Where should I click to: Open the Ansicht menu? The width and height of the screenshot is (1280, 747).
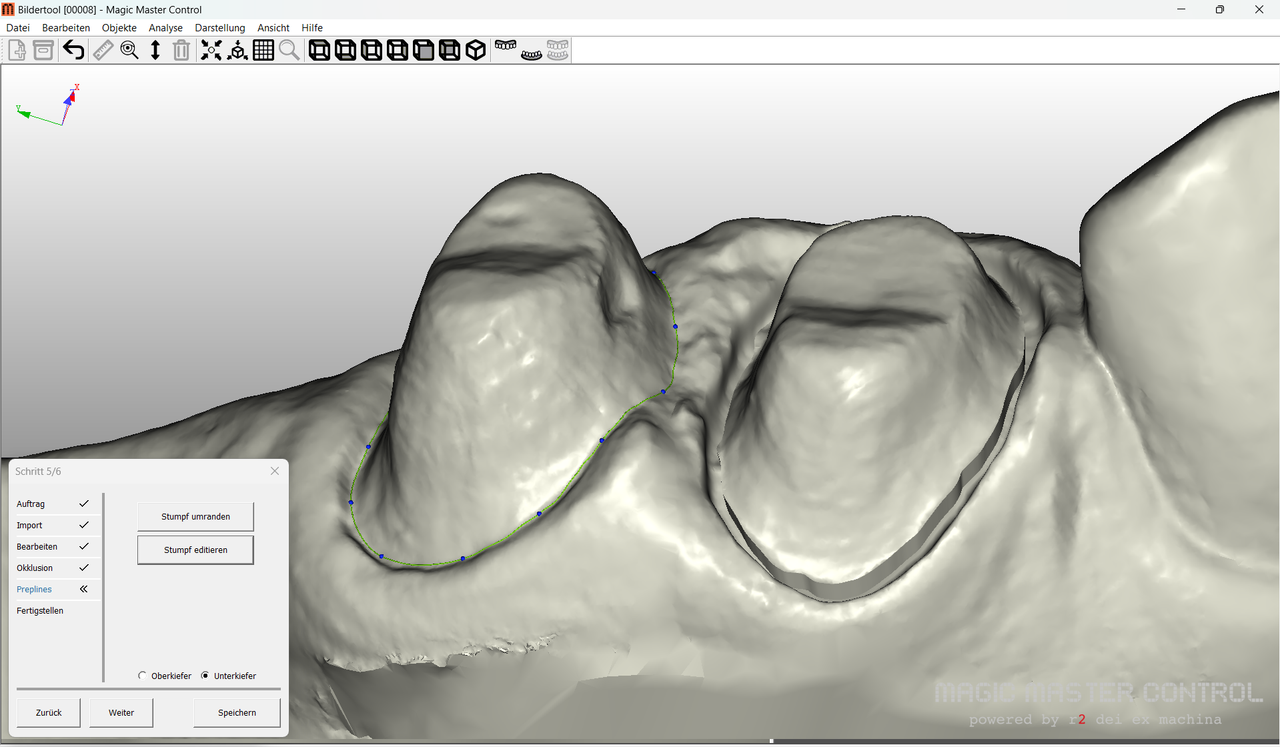[x=273, y=28]
